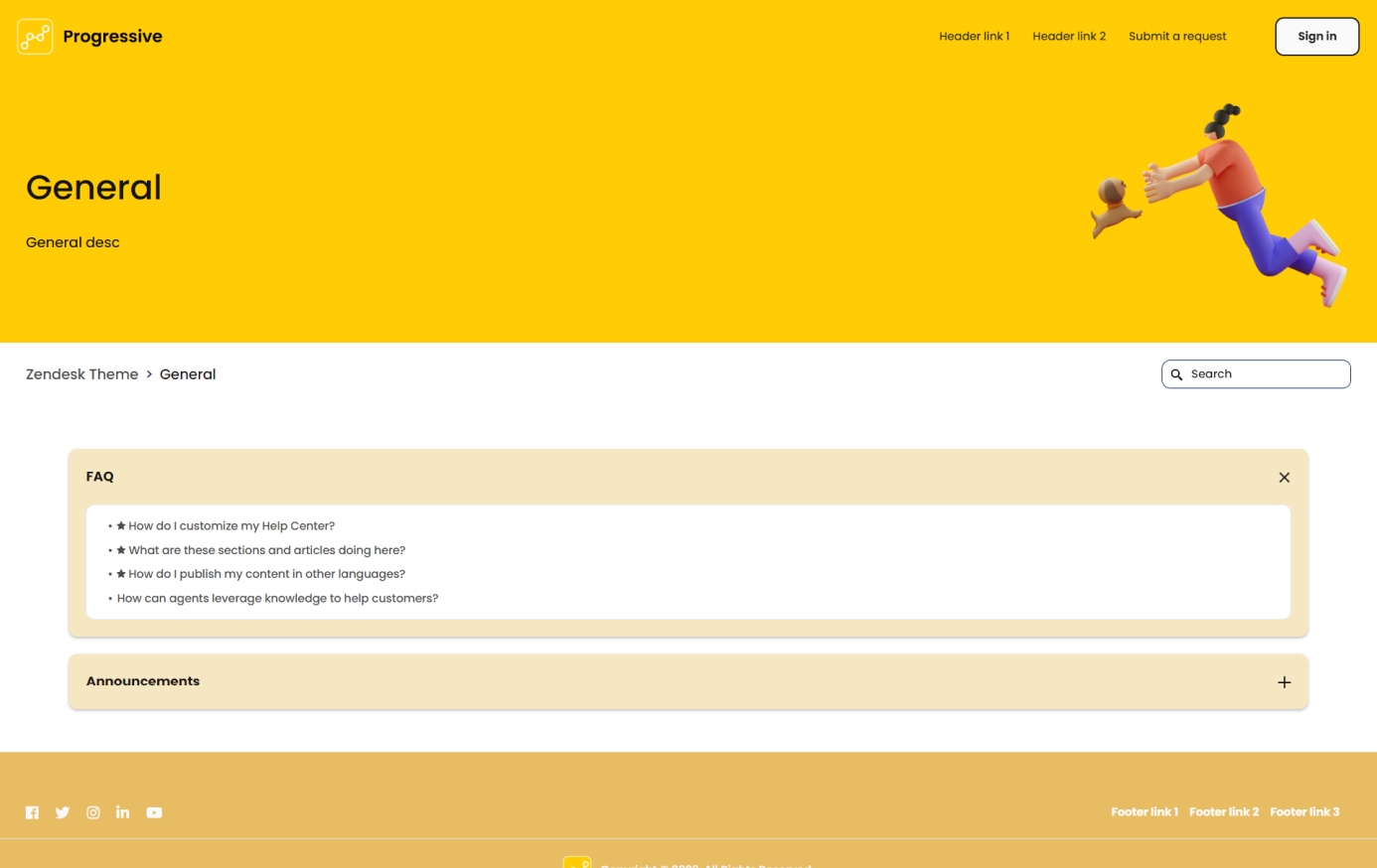Open 'How do I customize my Help Center?' article

click(x=231, y=526)
